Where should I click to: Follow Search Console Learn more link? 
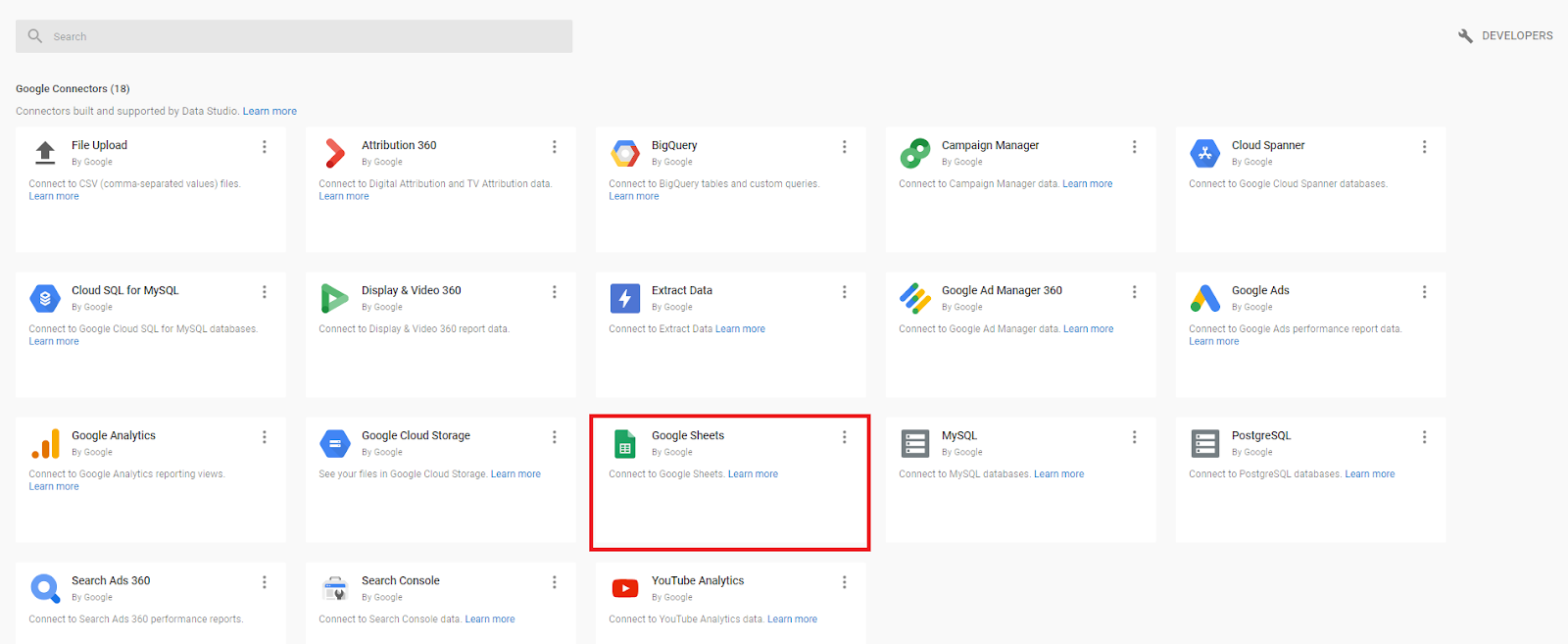(490, 619)
